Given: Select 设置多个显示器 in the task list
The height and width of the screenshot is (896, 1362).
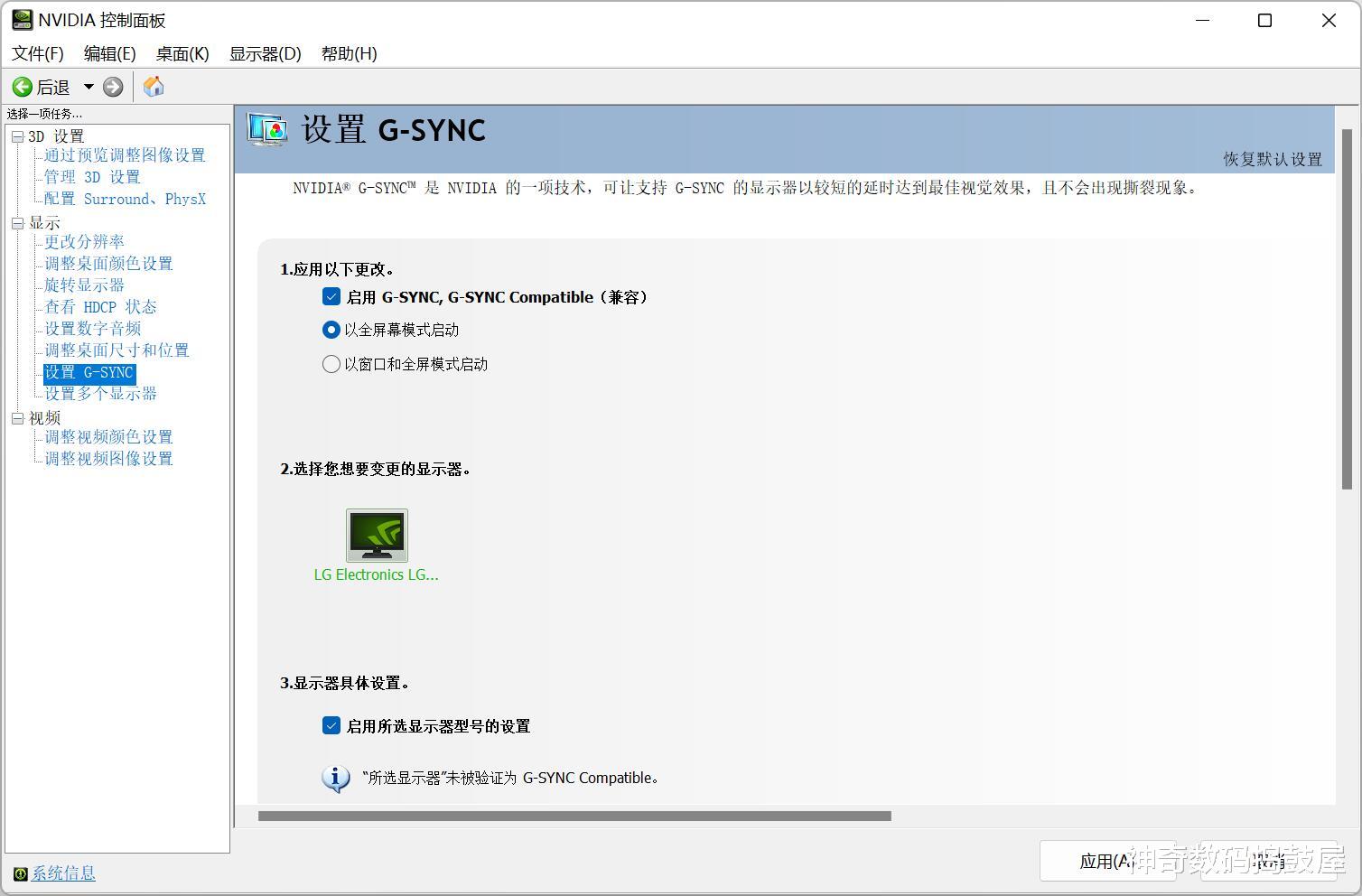Looking at the screenshot, I should (x=100, y=393).
